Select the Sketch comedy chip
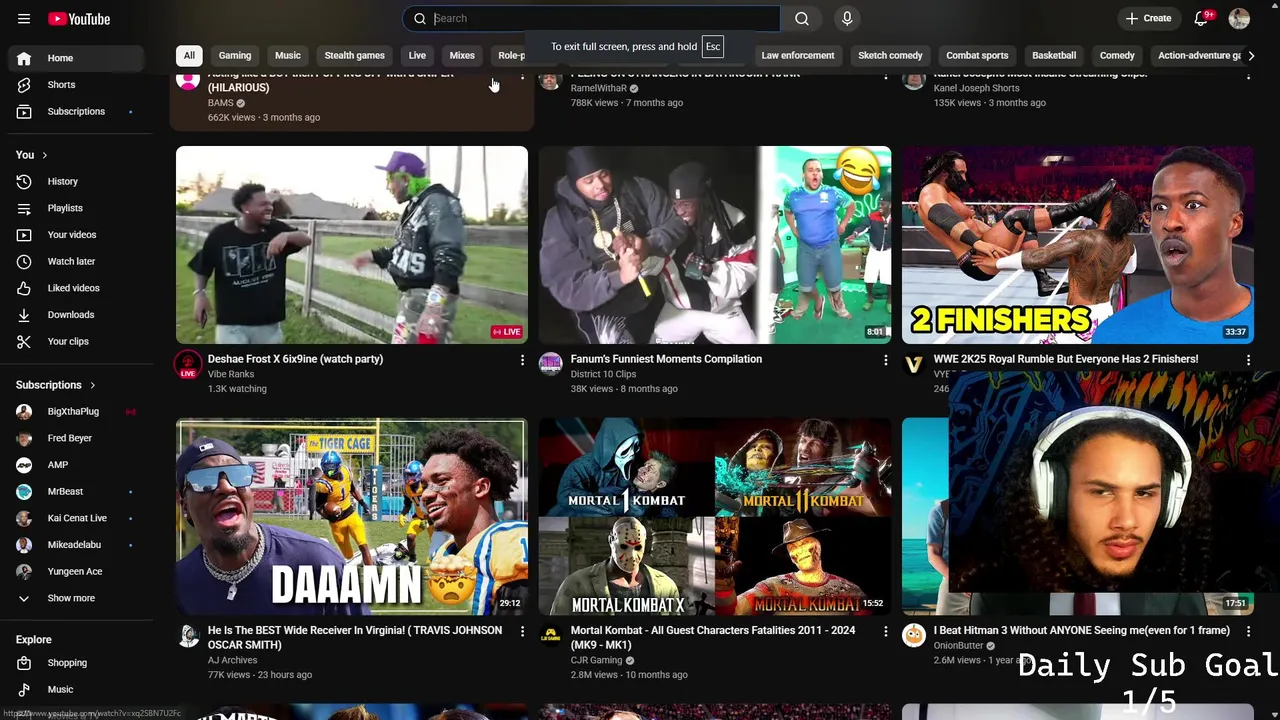The height and width of the screenshot is (720, 1280). [x=890, y=55]
